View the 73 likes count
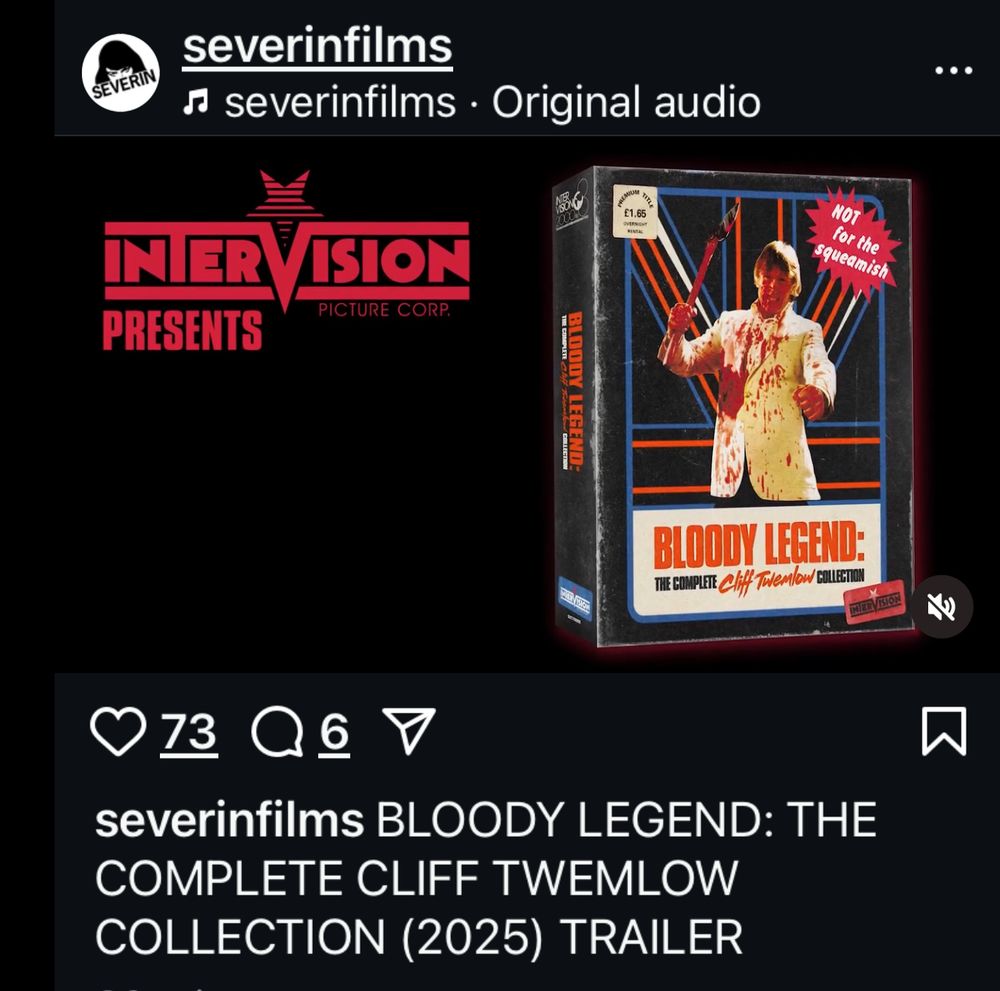Viewport: 1000px width, 991px height. pos(189,732)
